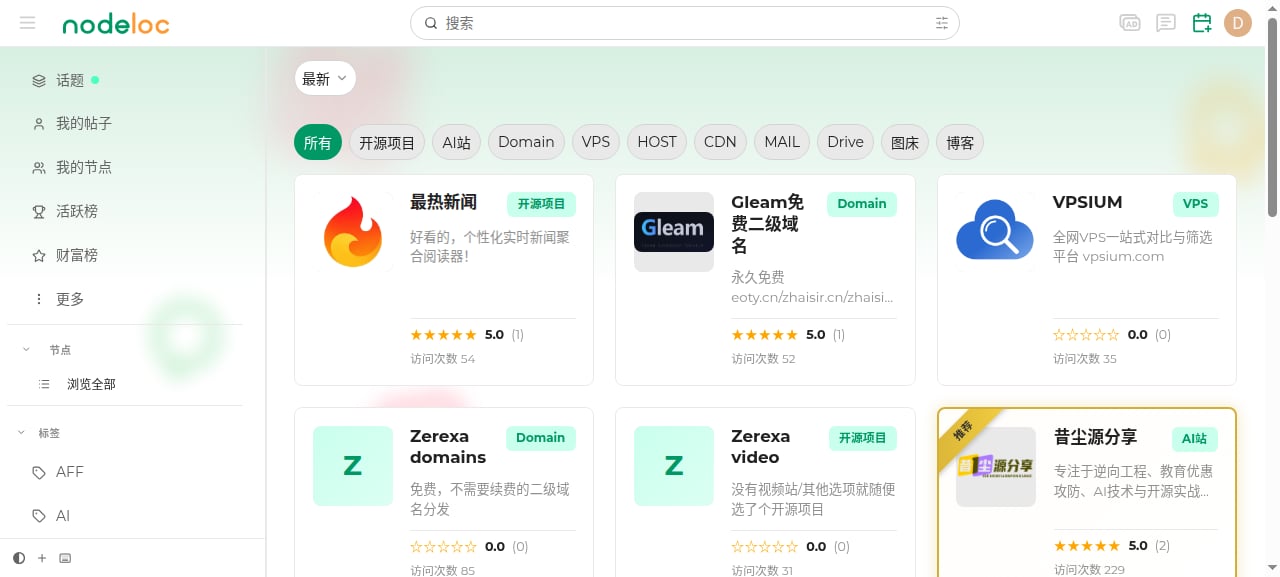Open the user avatar D menu
This screenshot has height=577, width=1280.
(1238, 23)
